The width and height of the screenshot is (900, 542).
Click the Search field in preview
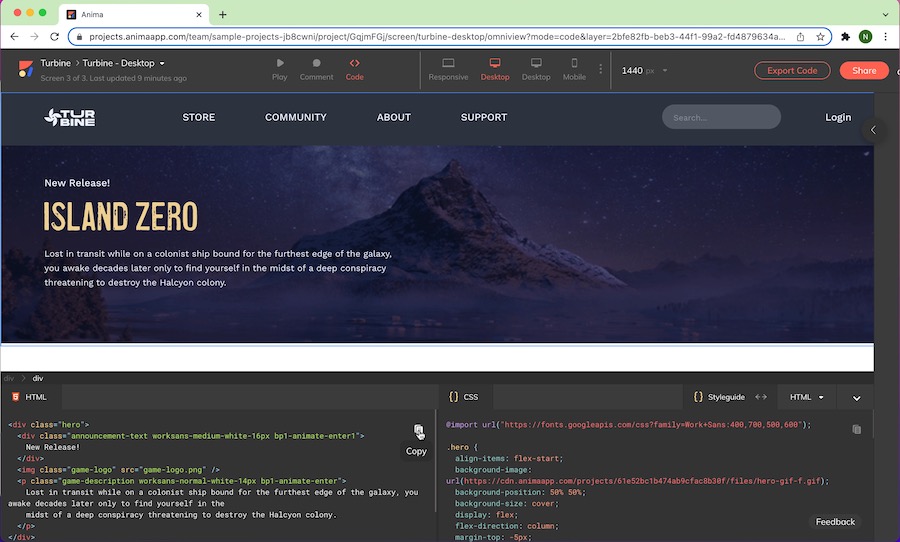[721, 117]
